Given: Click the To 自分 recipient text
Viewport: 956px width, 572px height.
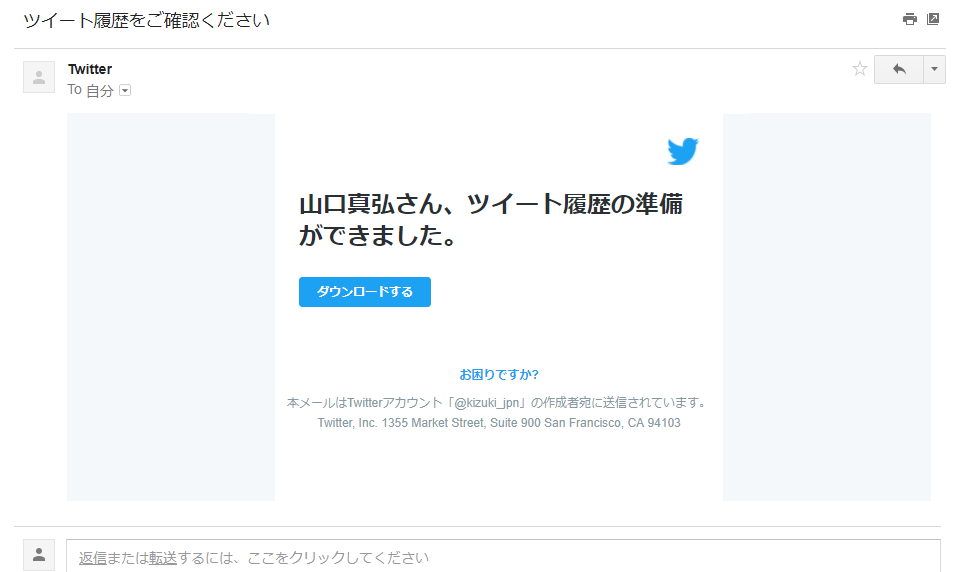Looking at the screenshot, I should point(90,90).
